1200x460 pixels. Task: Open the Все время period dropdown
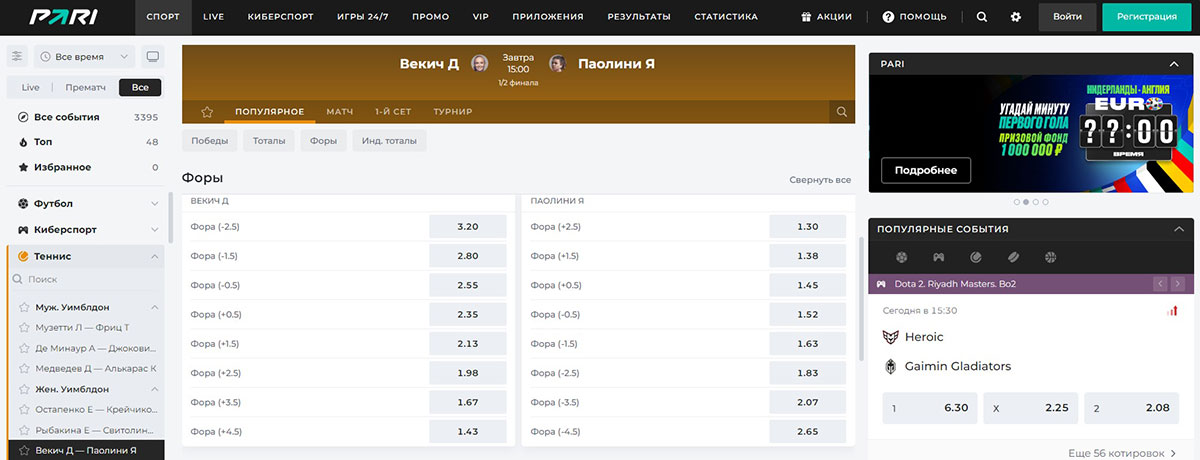click(84, 57)
